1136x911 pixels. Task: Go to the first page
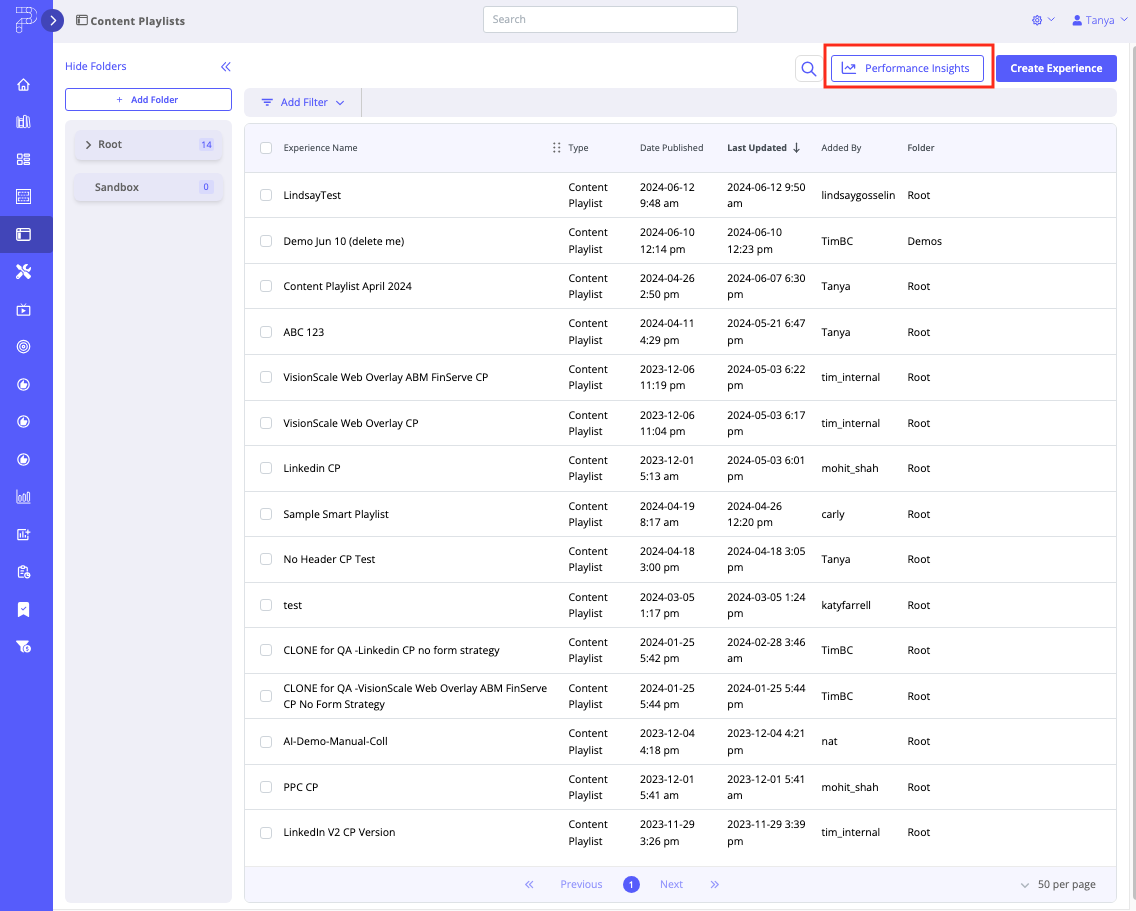(530, 884)
